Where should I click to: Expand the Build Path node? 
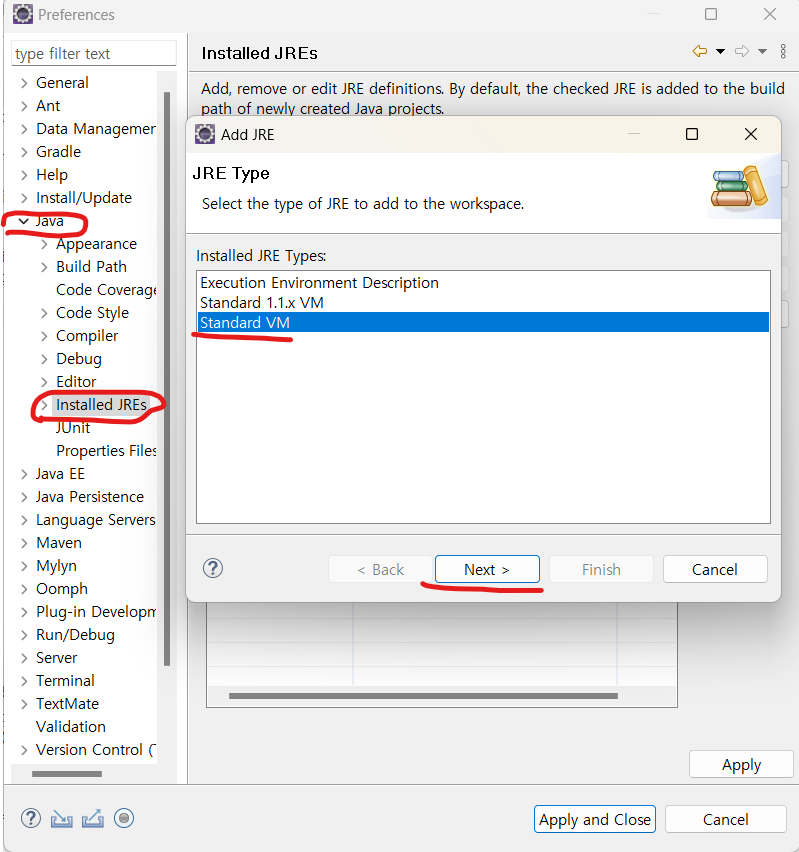44,267
